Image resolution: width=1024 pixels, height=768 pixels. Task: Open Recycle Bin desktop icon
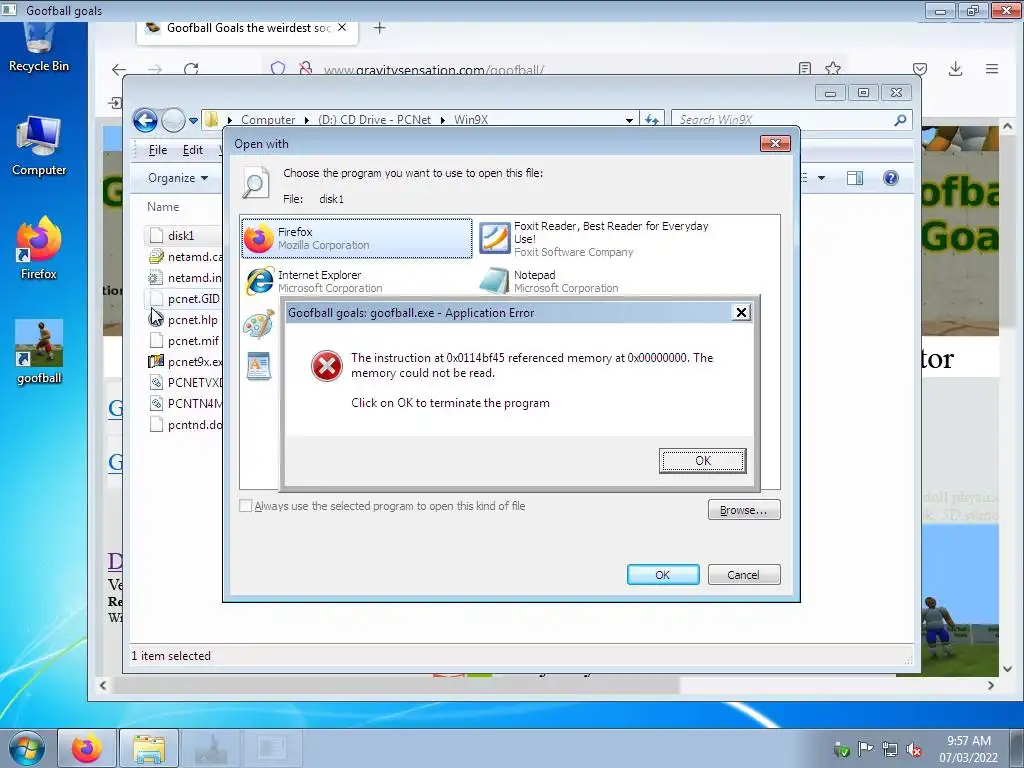(39, 47)
